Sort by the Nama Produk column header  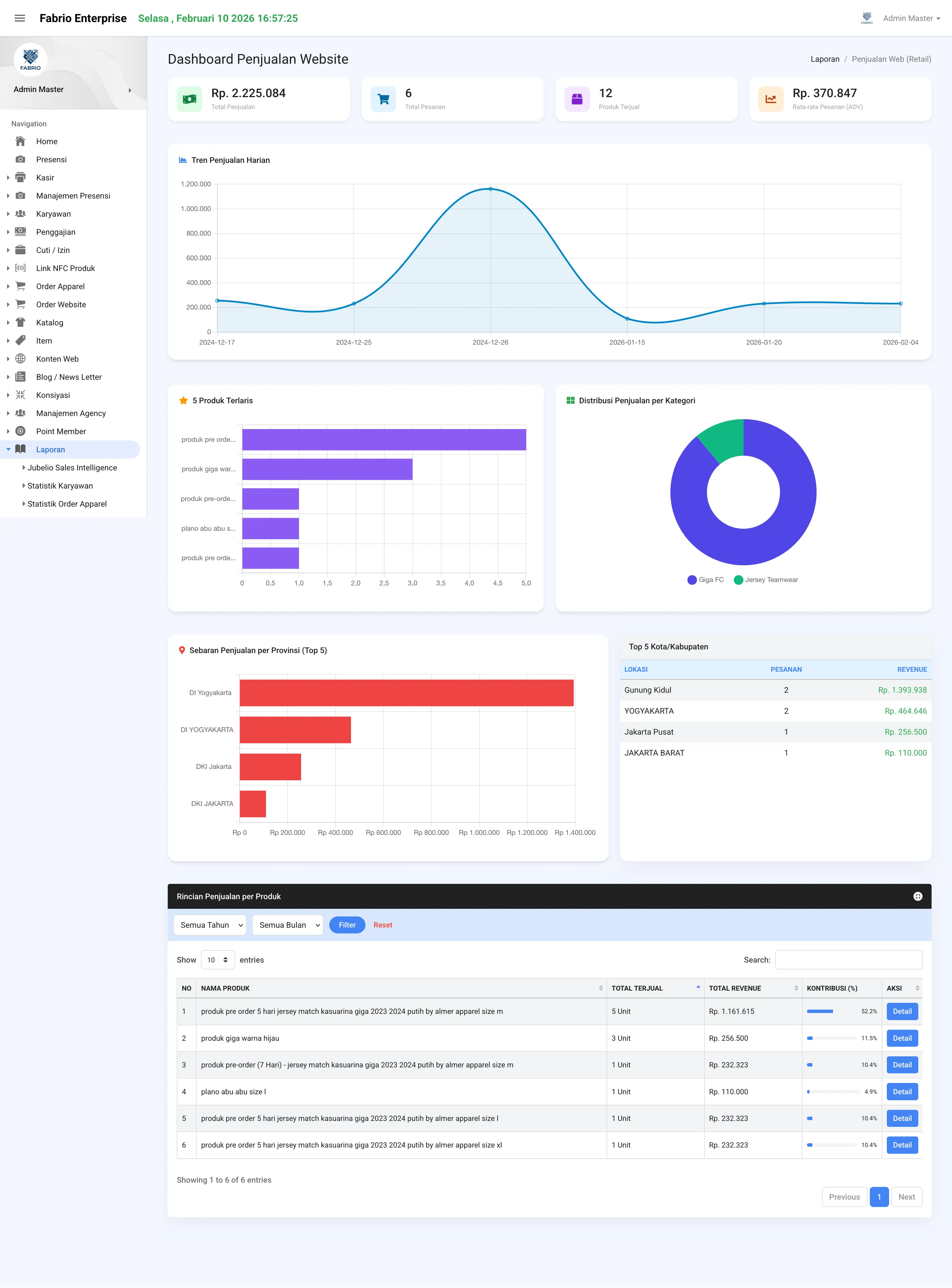[401, 988]
